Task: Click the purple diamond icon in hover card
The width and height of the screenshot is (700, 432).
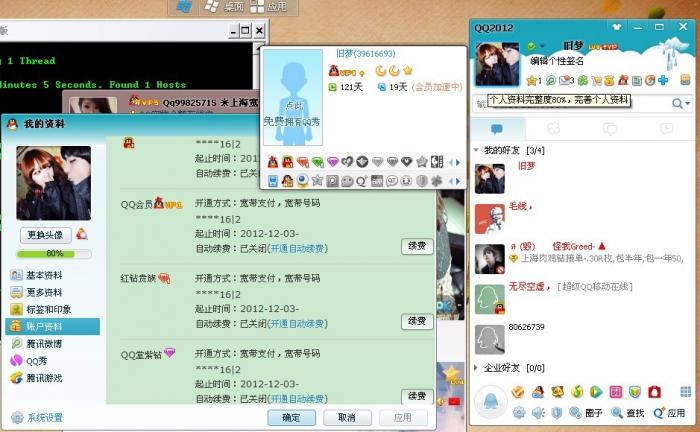Action: 333,162
